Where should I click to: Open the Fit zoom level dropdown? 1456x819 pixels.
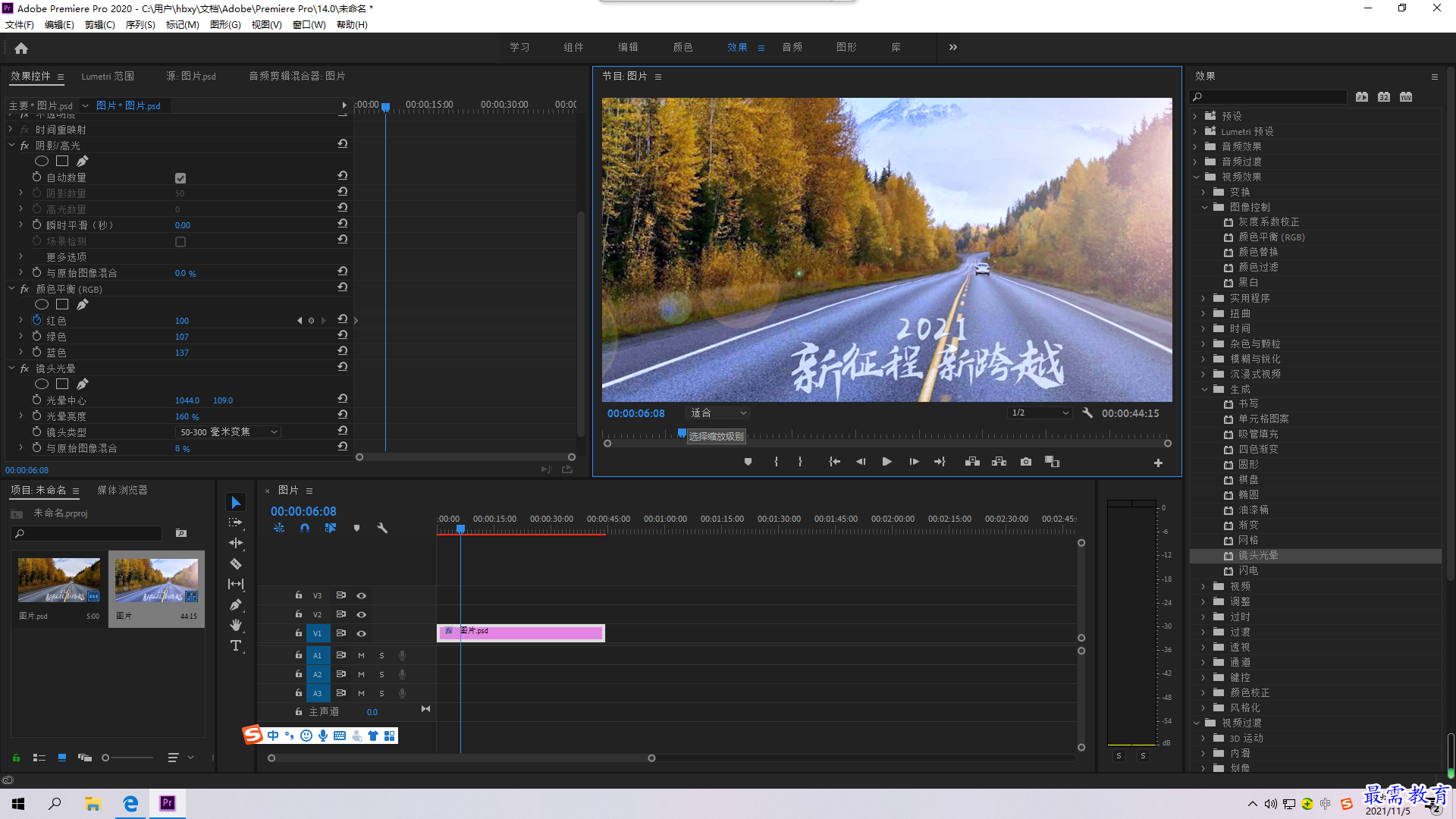click(717, 413)
